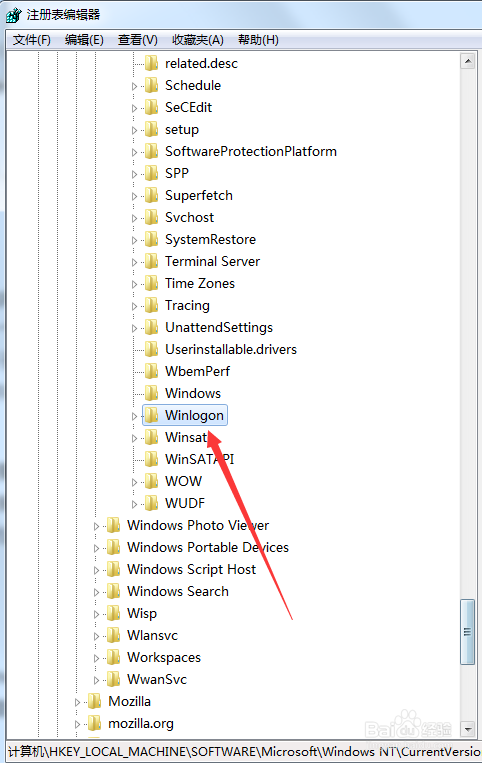Expand the Mozilla key
This screenshot has width=482, height=763.
tap(77, 702)
